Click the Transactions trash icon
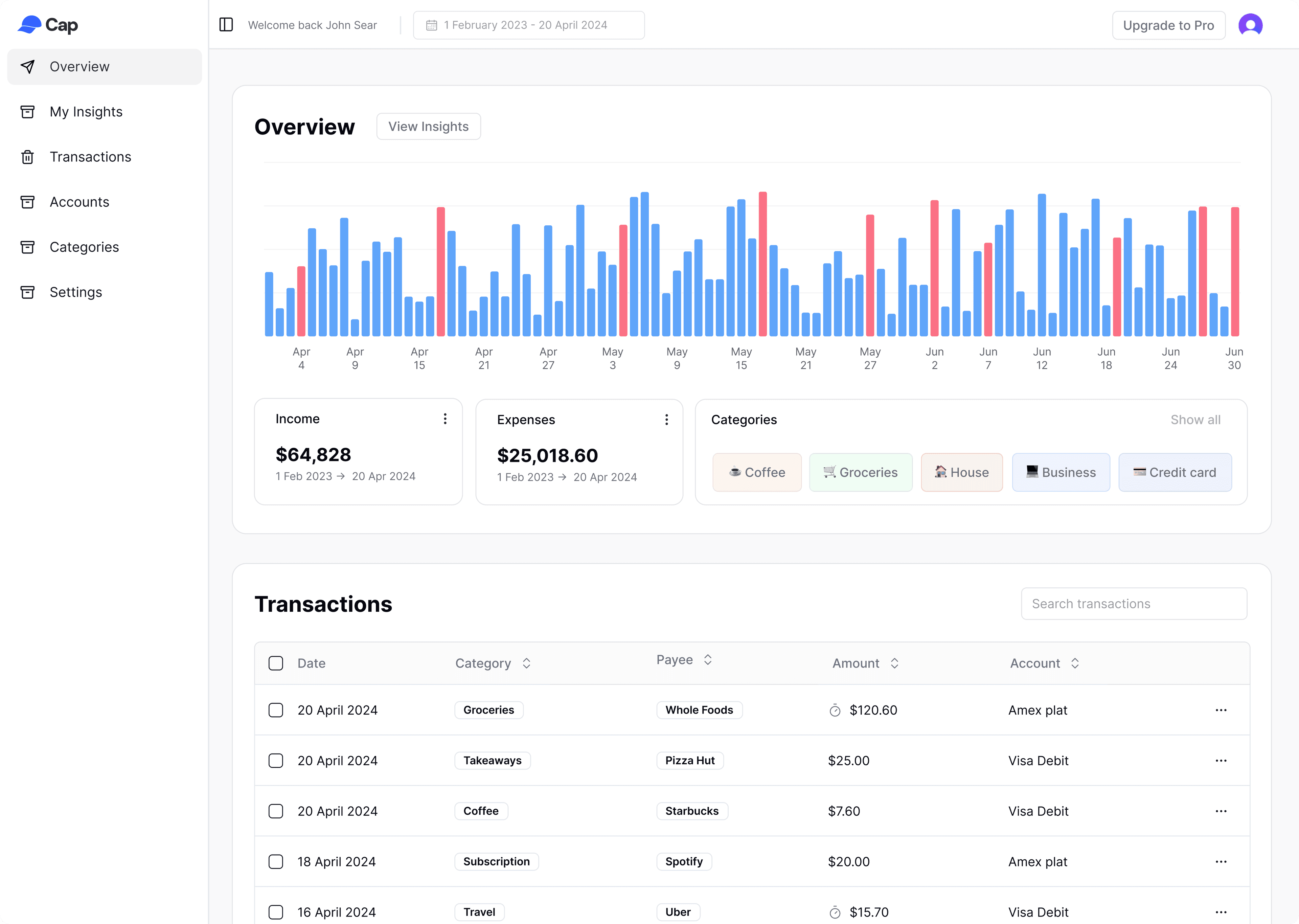This screenshot has height=924, width=1299. pyautogui.click(x=27, y=157)
